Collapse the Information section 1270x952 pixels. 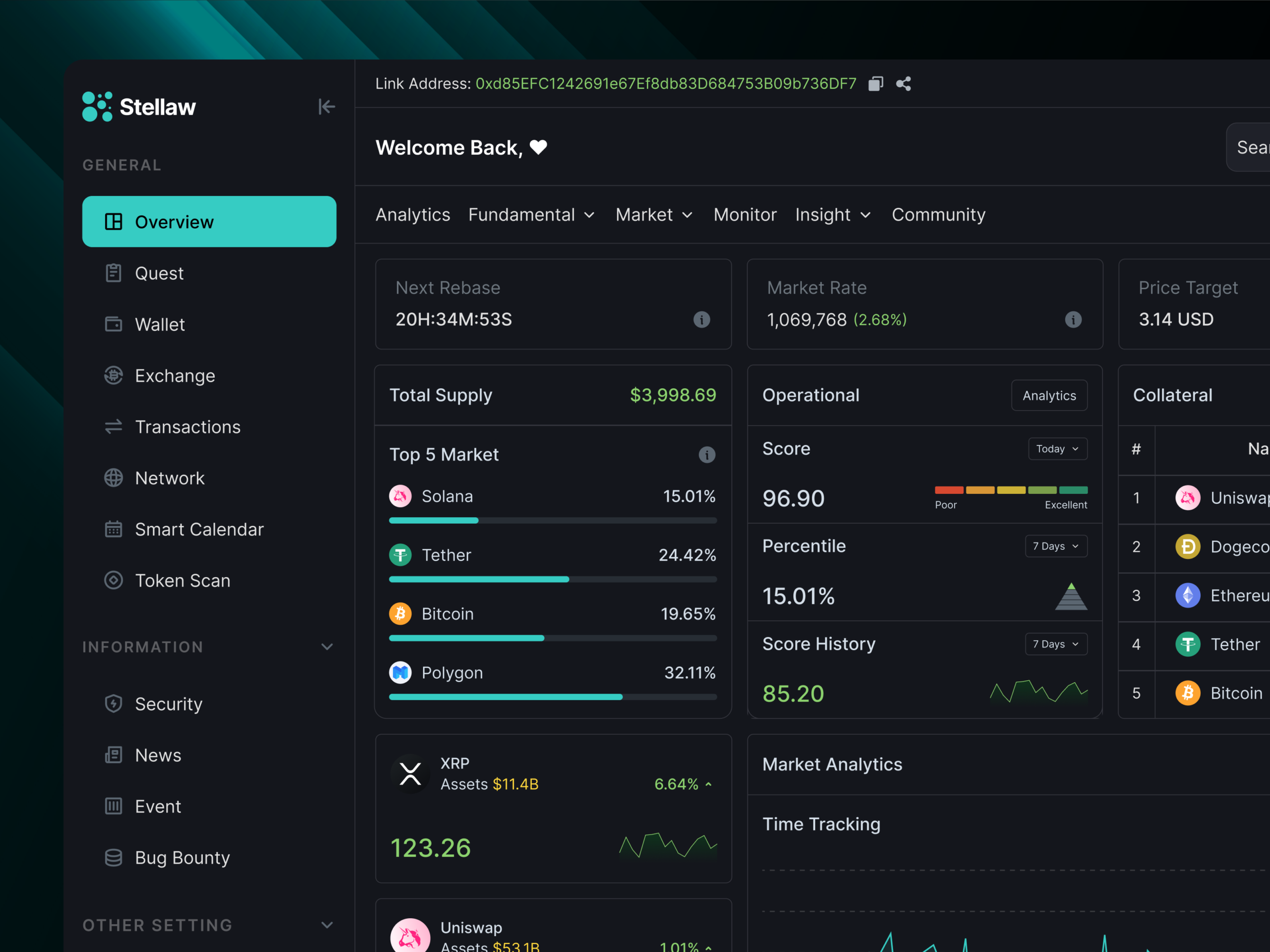pyautogui.click(x=327, y=647)
